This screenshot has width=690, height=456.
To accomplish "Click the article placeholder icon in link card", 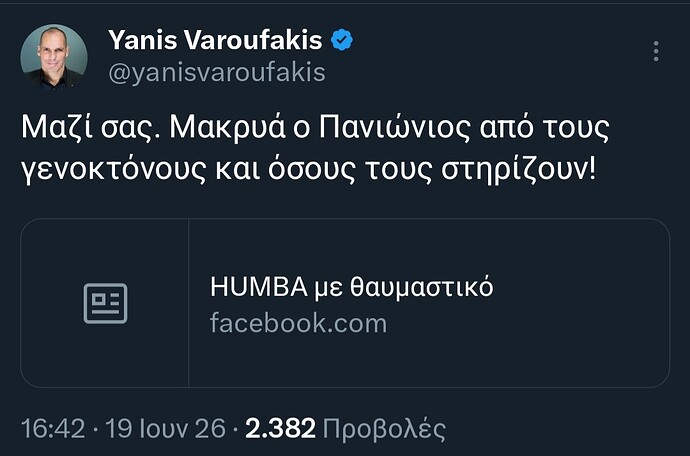I will 106,303.
